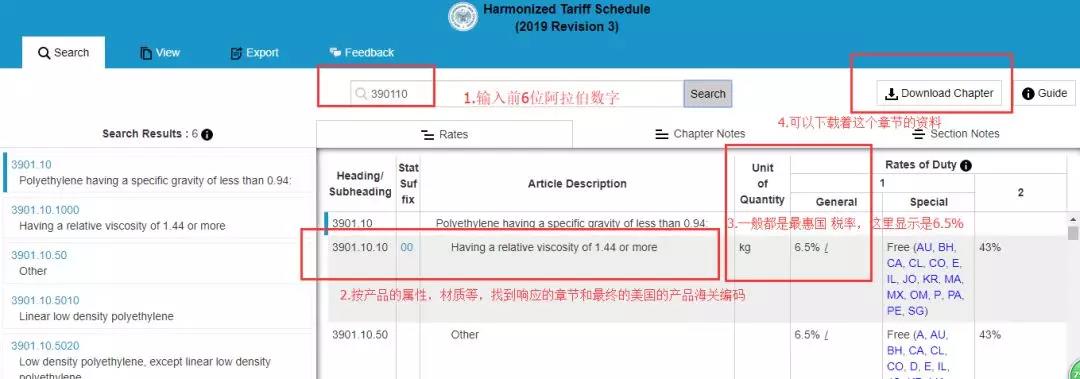This screenshot has width=1080, height=379.
Task: Click the 00 stat suffix link
Action: pos(407,247)
